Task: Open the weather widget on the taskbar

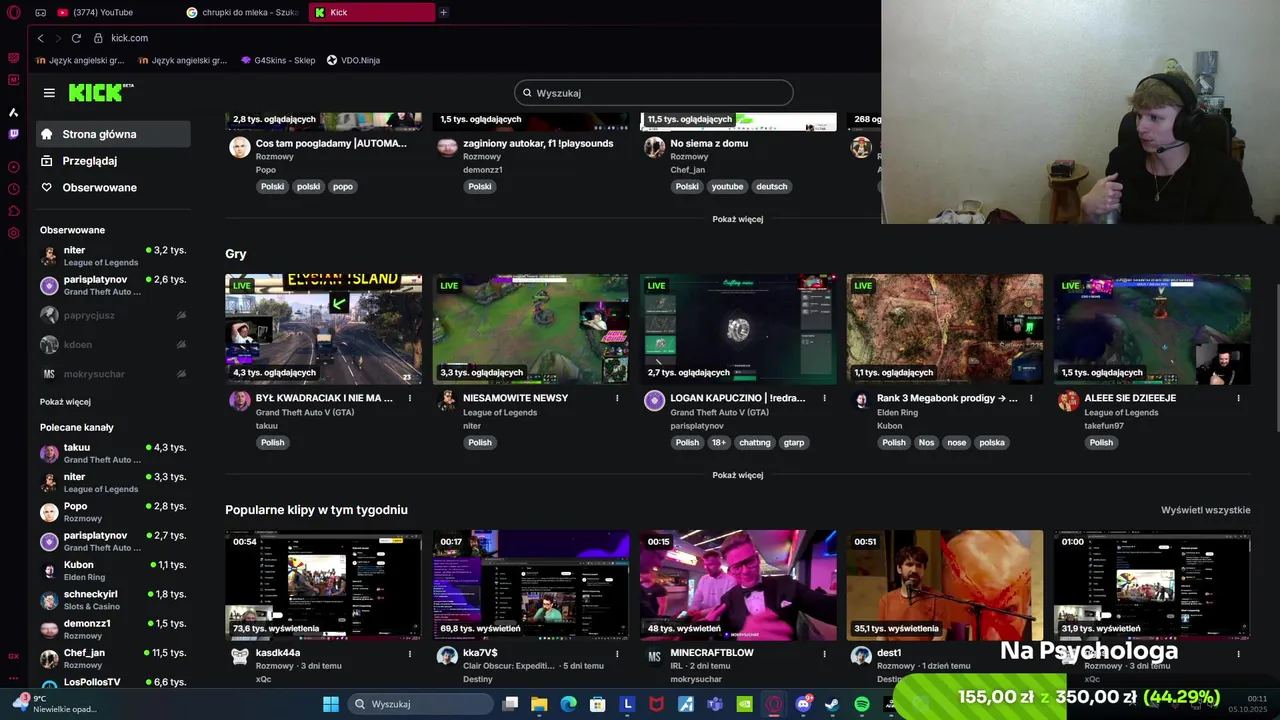Action: coord(55,704)
